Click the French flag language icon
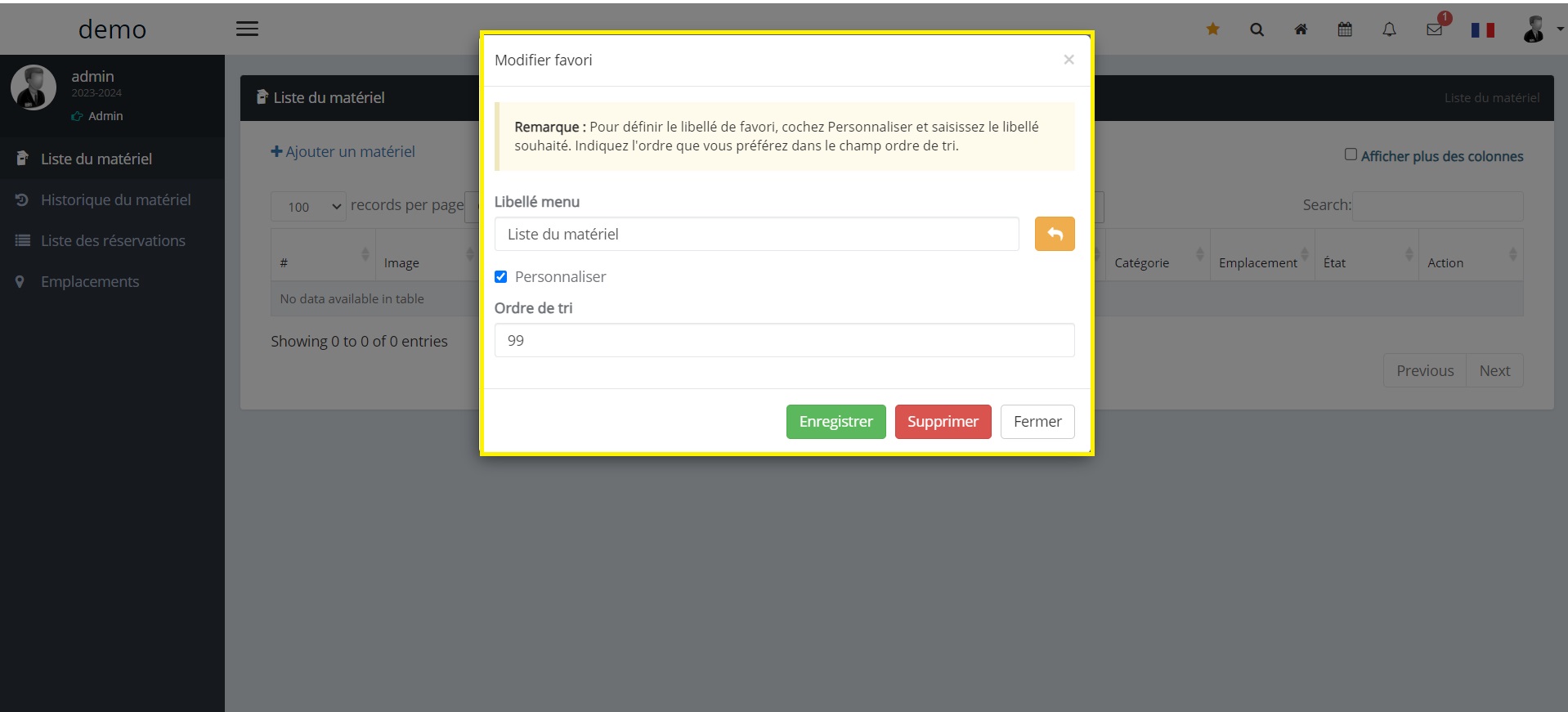 click(x=1482, y=30)
